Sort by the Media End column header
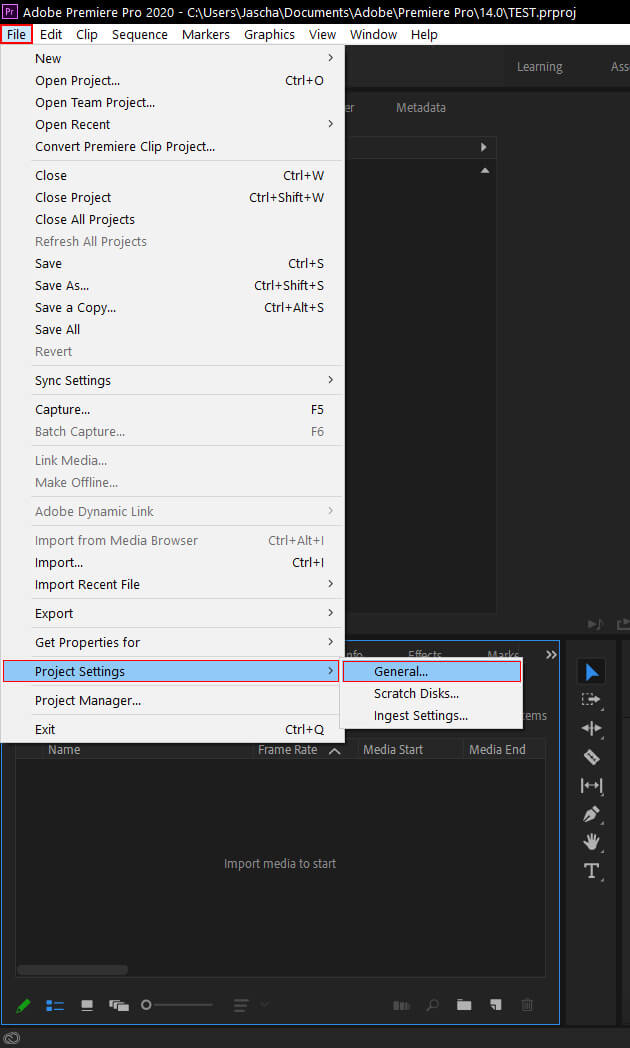This screenshot has height=1048, width=630. (x=497, y=750)
